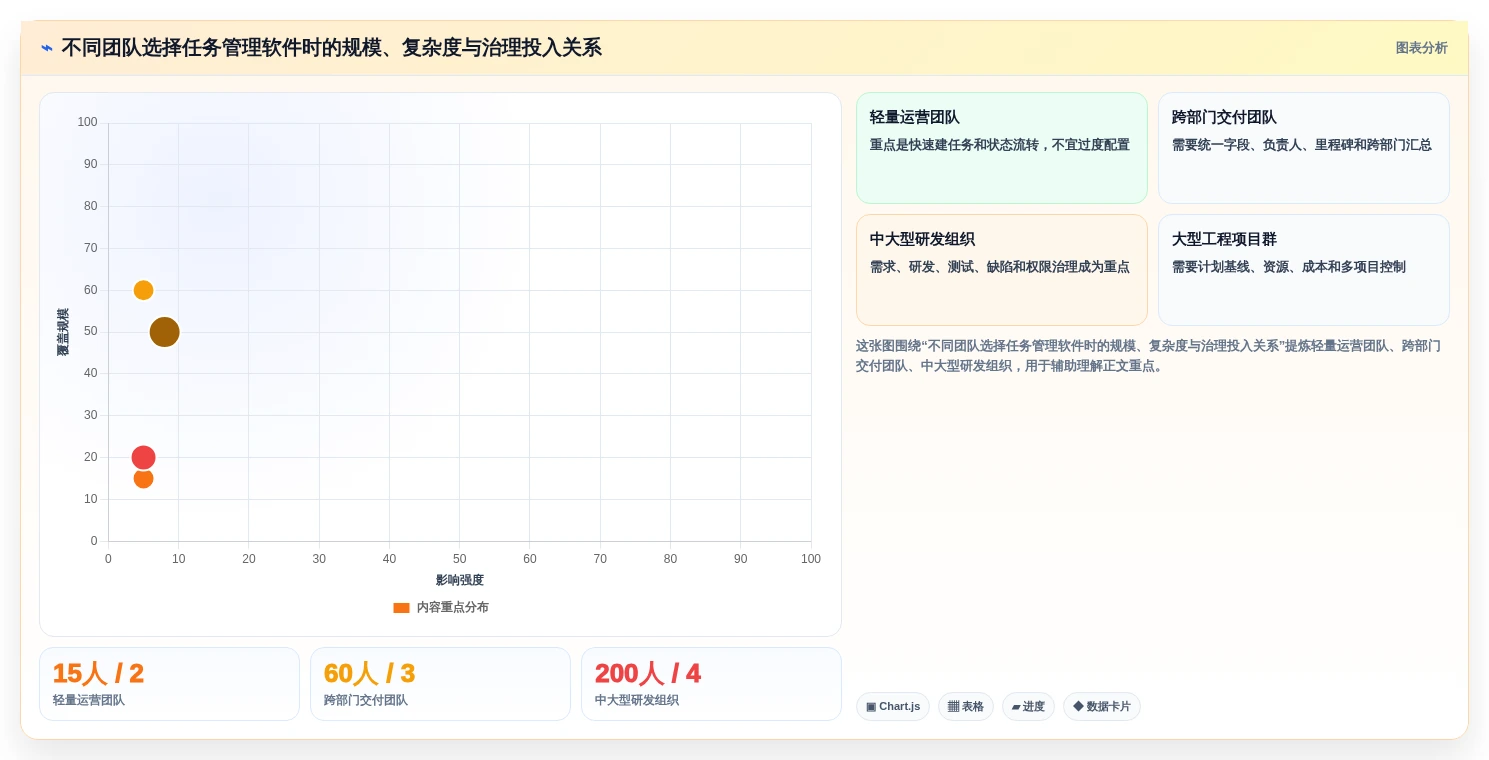Toggle the 内容重点分布 legend swatch
The width and height of the screenshot is (1489, 760).
click(x=401, y=608)
